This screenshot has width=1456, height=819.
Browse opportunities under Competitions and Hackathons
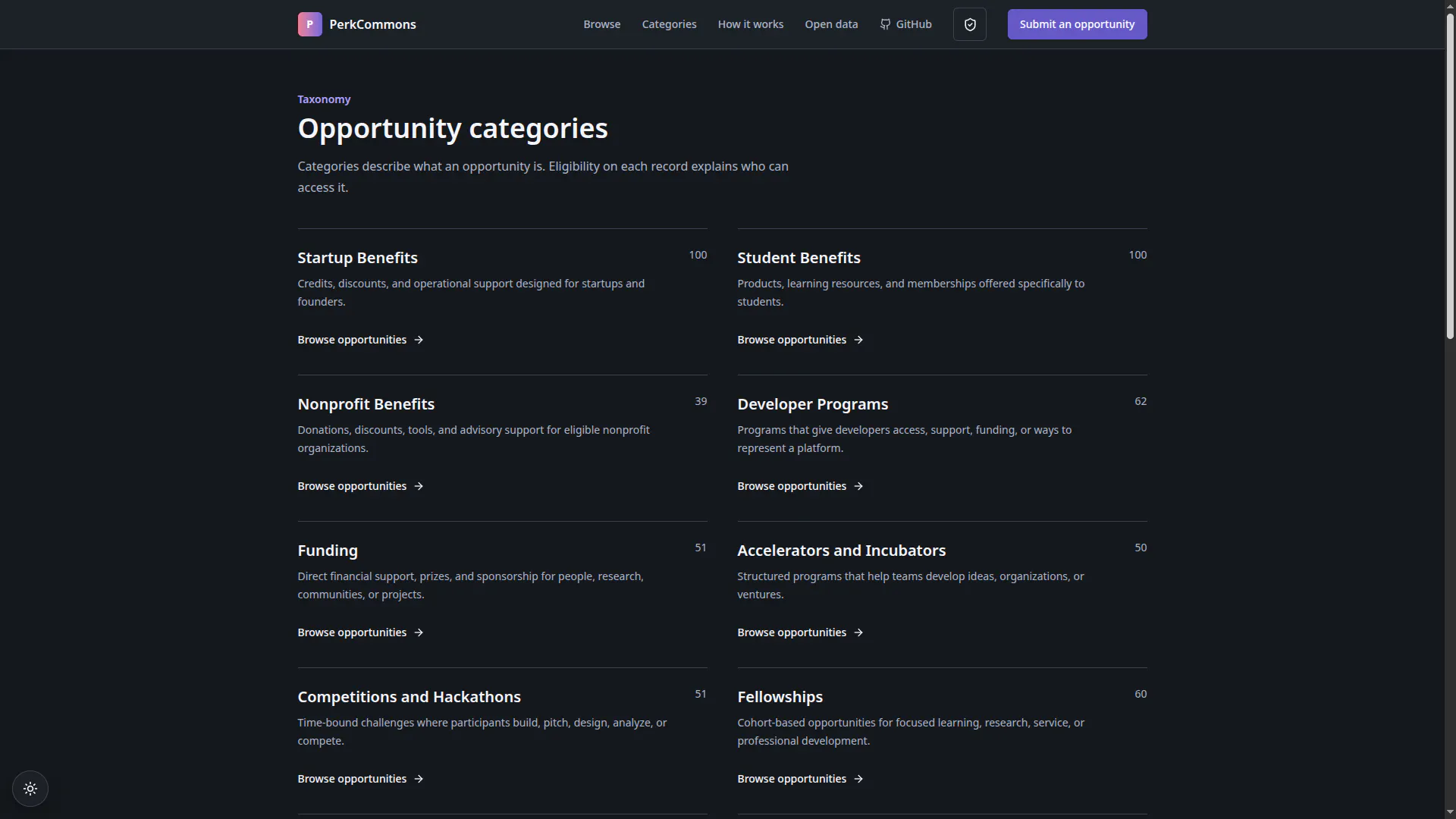coord(360,779)
